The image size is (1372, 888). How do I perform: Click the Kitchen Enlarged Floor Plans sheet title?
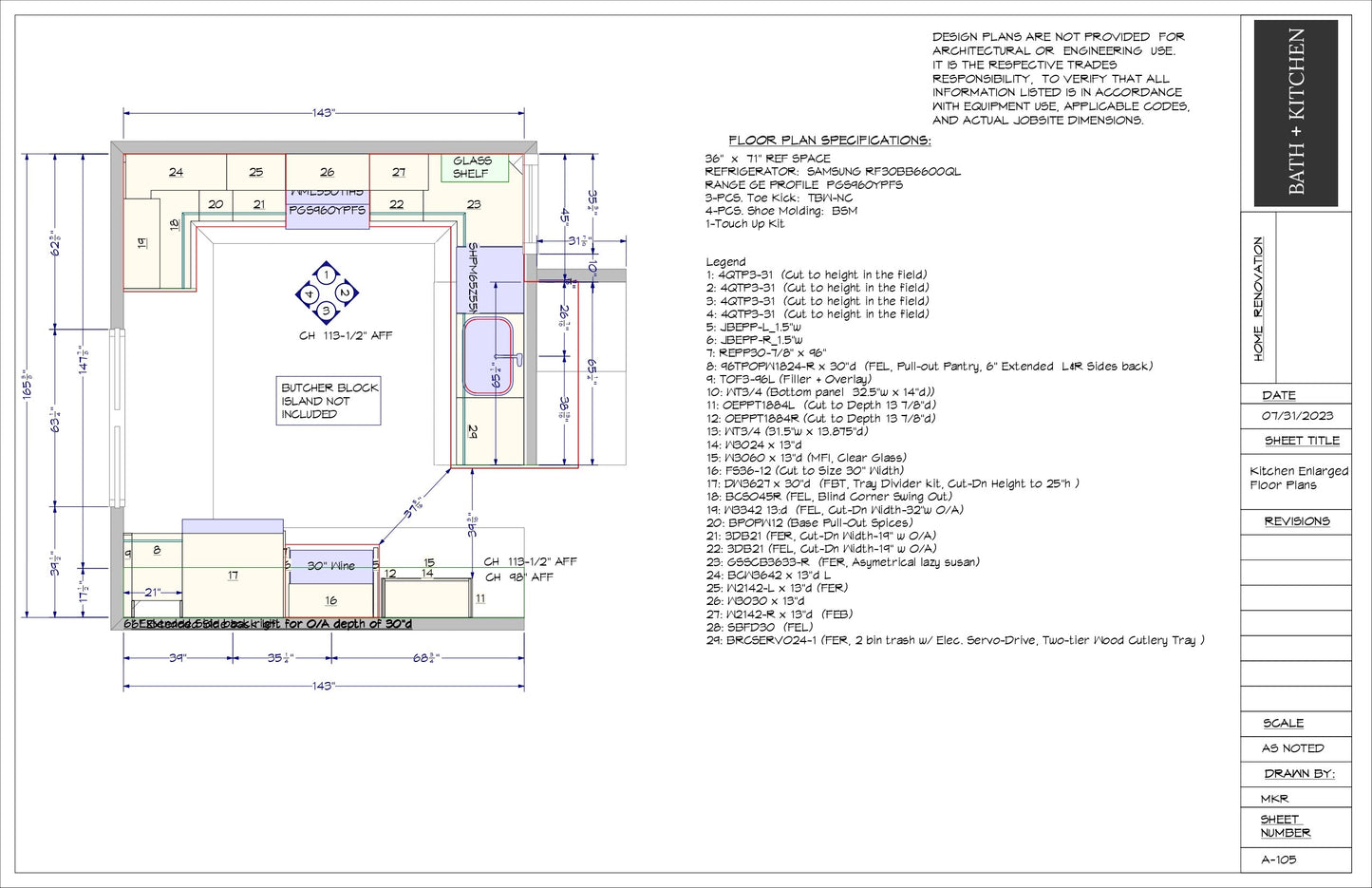[1298, 478]
